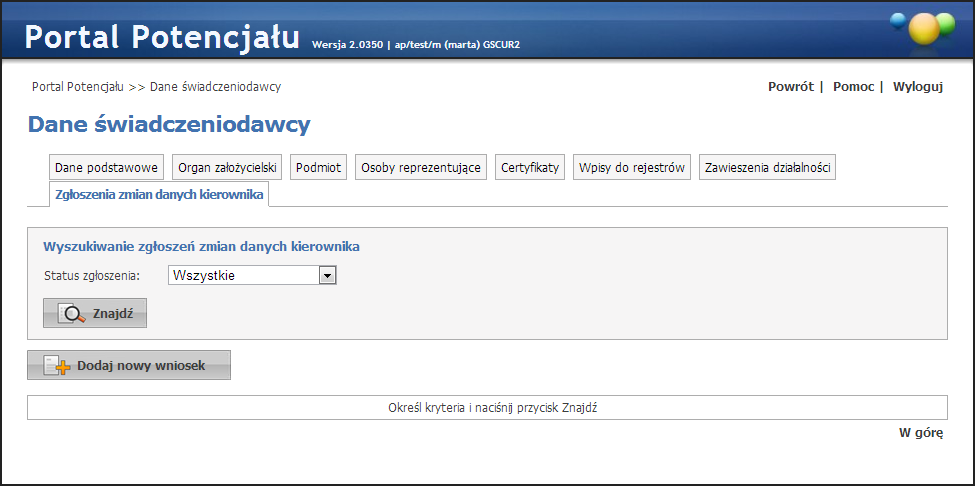The width and height of the screenshot is (975, 486).
Task: Open the Pomoc help link
Action: [x=853, y=87]
